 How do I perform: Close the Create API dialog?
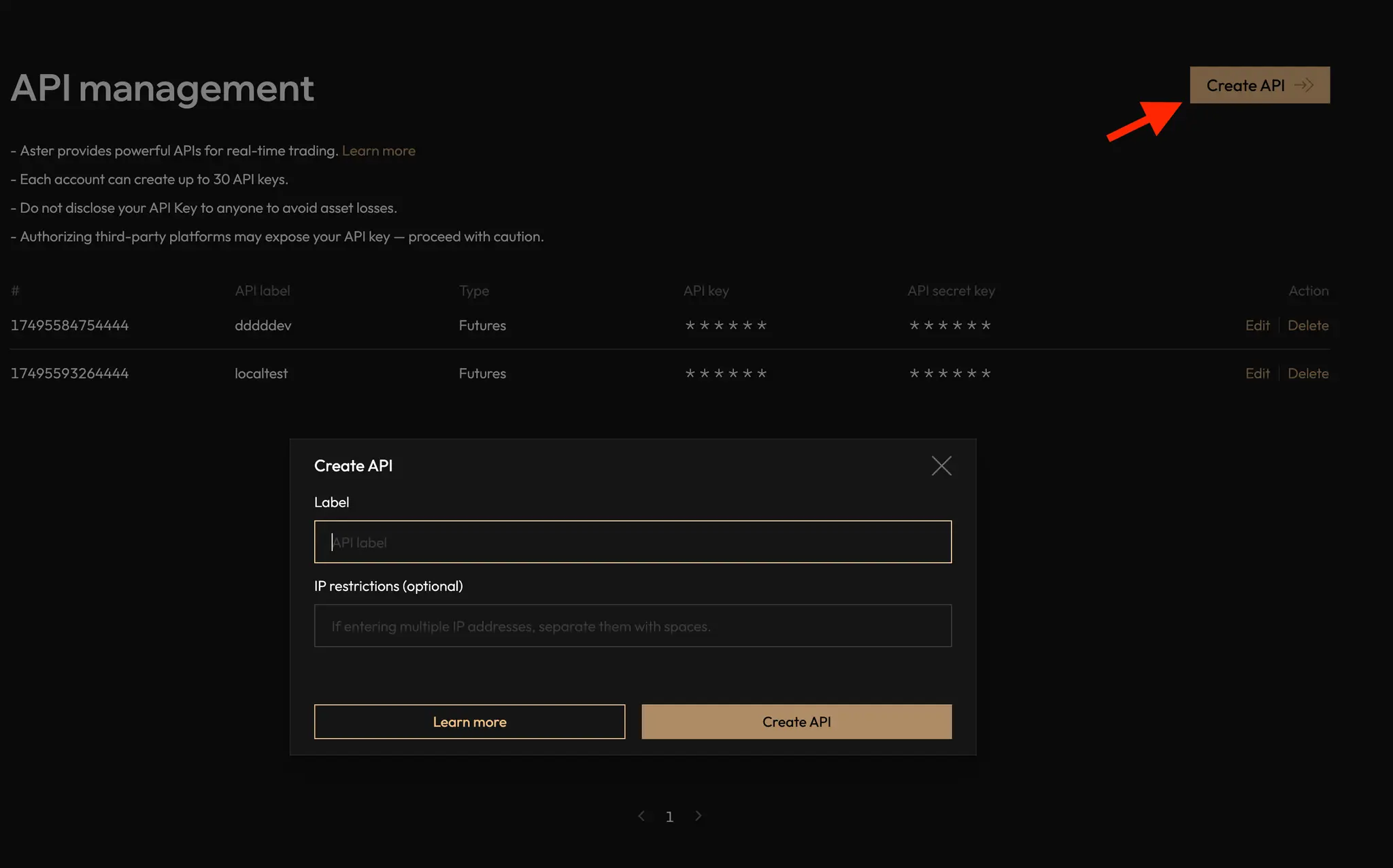click(941, 466)
